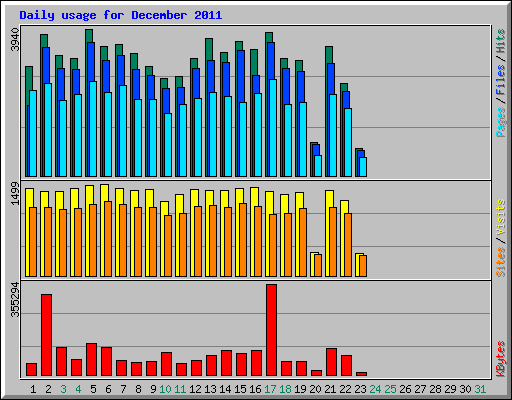Click day 1 on the x-axis
512x400 pixels.
[33, 389]
